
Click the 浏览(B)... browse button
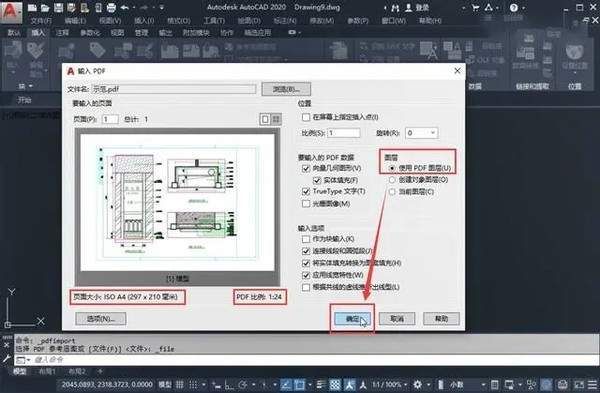[286, 89]
